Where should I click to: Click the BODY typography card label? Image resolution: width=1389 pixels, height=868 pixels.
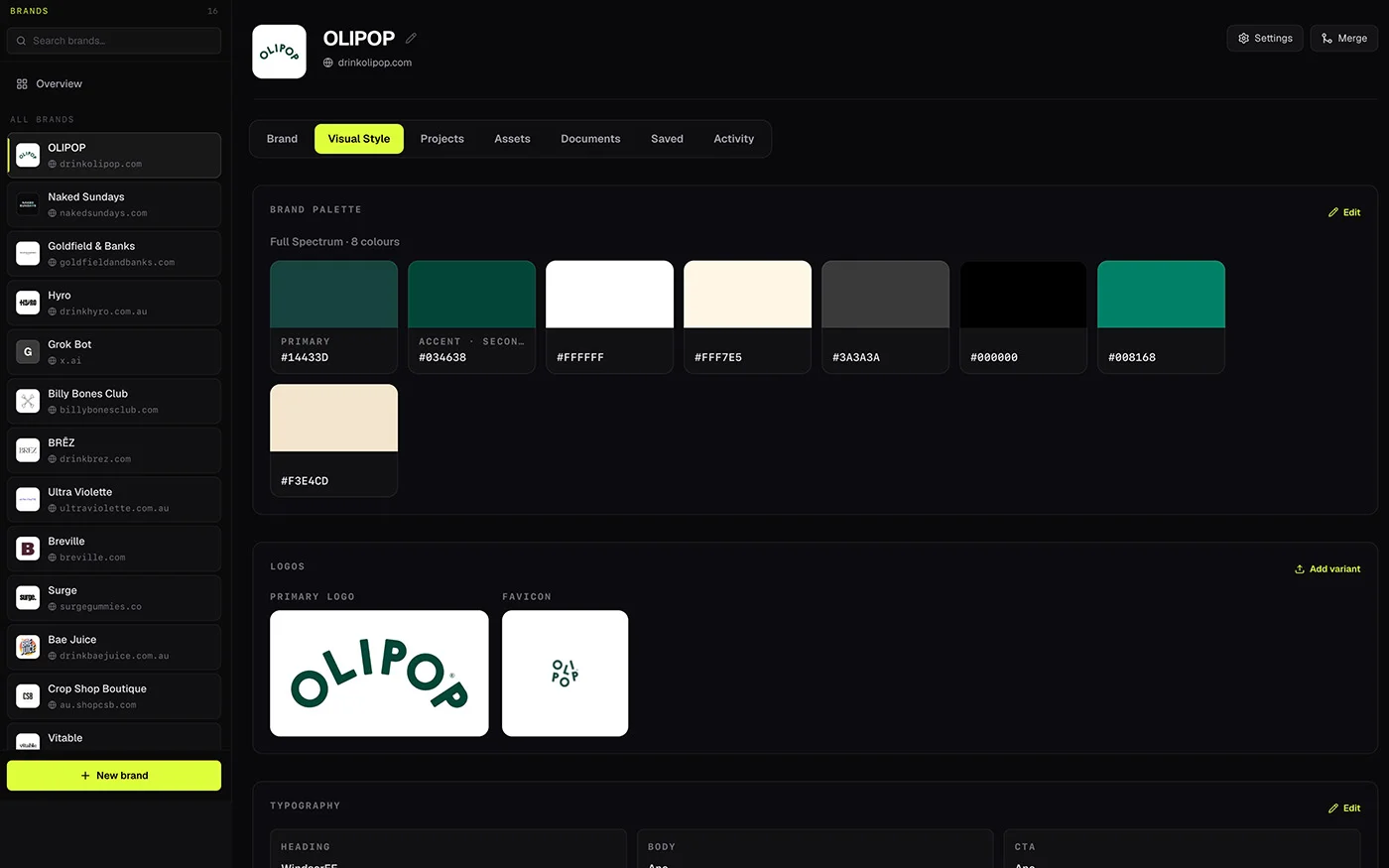click(x=662, y=847)
